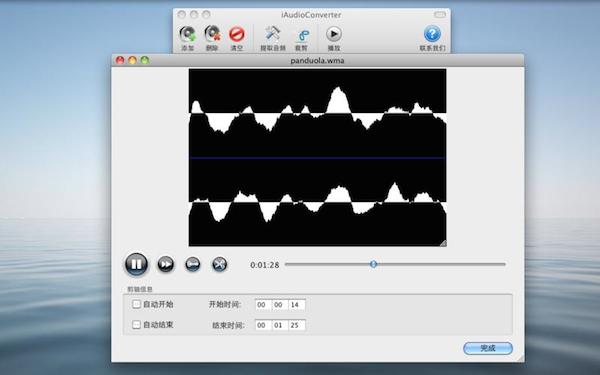Minimize the panduola.wma window with yellow button
Image resolution: width=600 pixels, height=375 pixels.
(132, 60)
